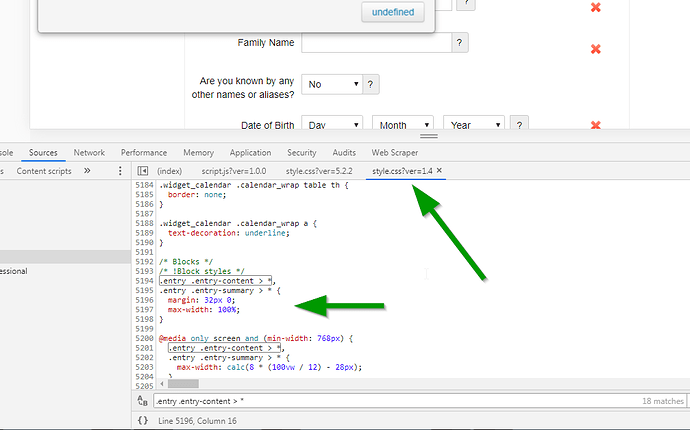690x430 pixels.
Task: Click the pretty print braces icon
Action: click(143, 420)
